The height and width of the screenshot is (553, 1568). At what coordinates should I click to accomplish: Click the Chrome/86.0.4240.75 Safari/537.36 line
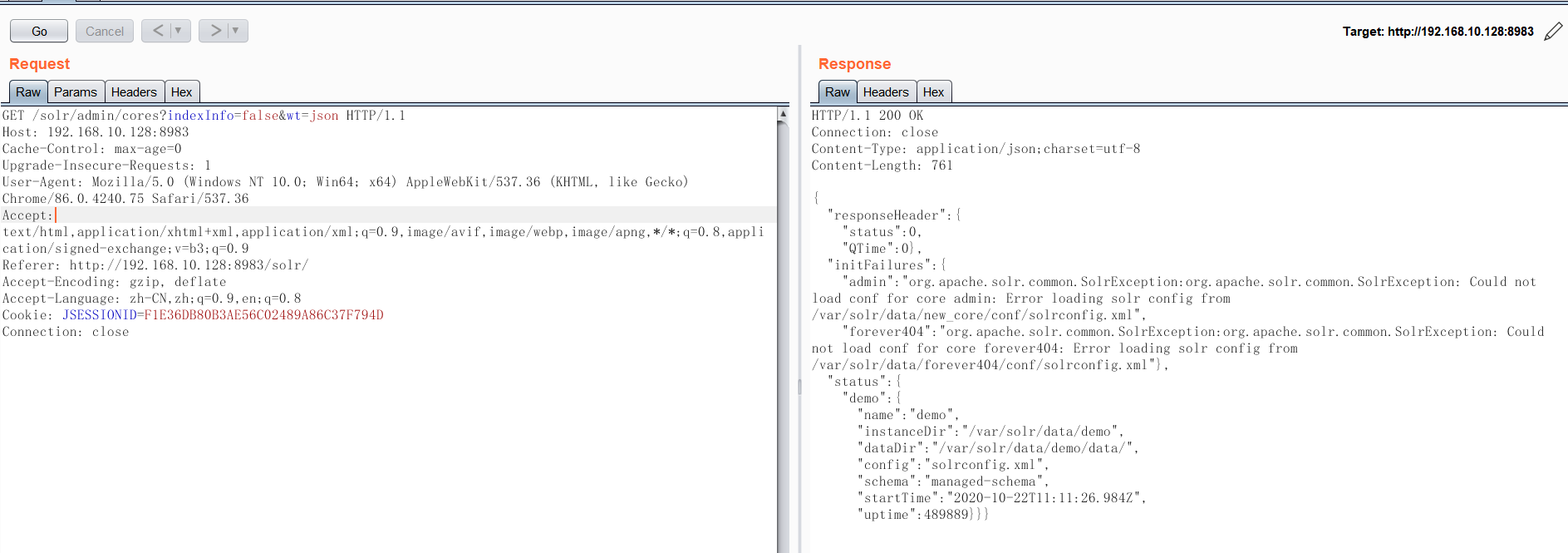coord(125,199)
